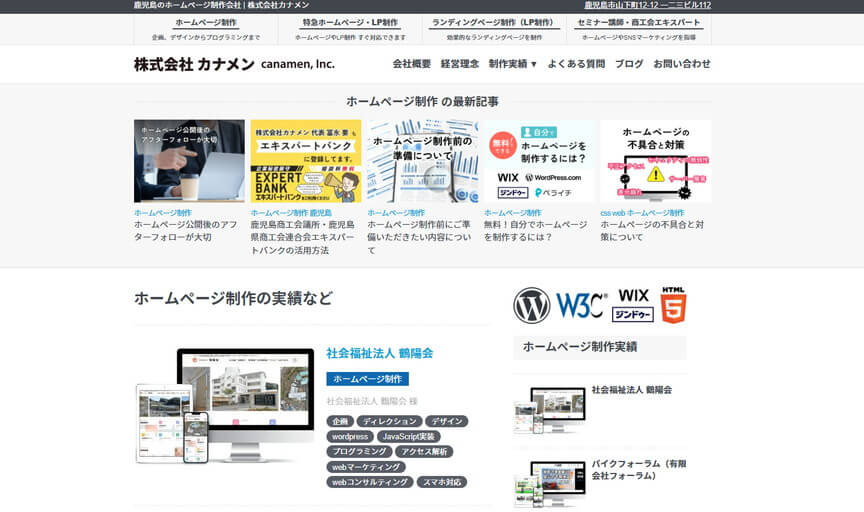Screen dimensions: 864x512
Task: Click the gray text 社会福祉法人 鶴陽会 様
Action: [x=372, y=401]
